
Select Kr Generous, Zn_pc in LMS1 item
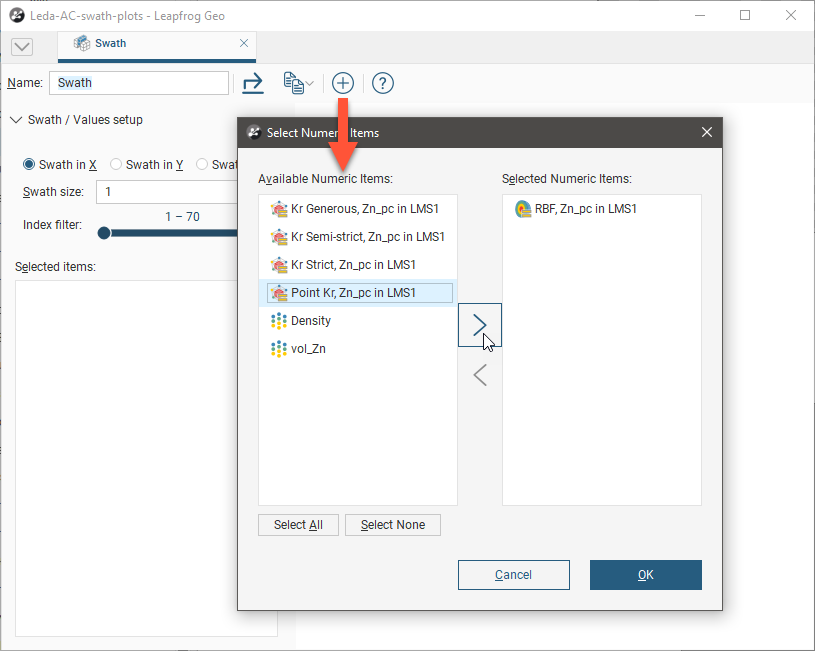(358, 209)
